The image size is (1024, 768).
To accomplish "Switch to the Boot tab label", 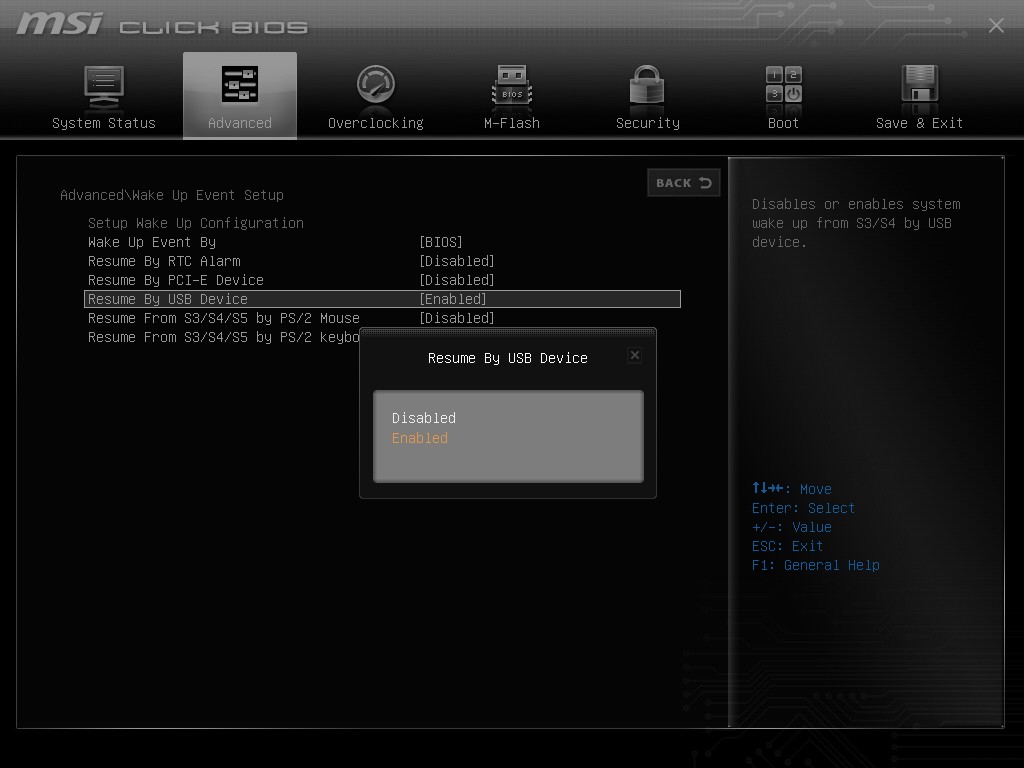I will pyautogui.click(x=784, y=123).
